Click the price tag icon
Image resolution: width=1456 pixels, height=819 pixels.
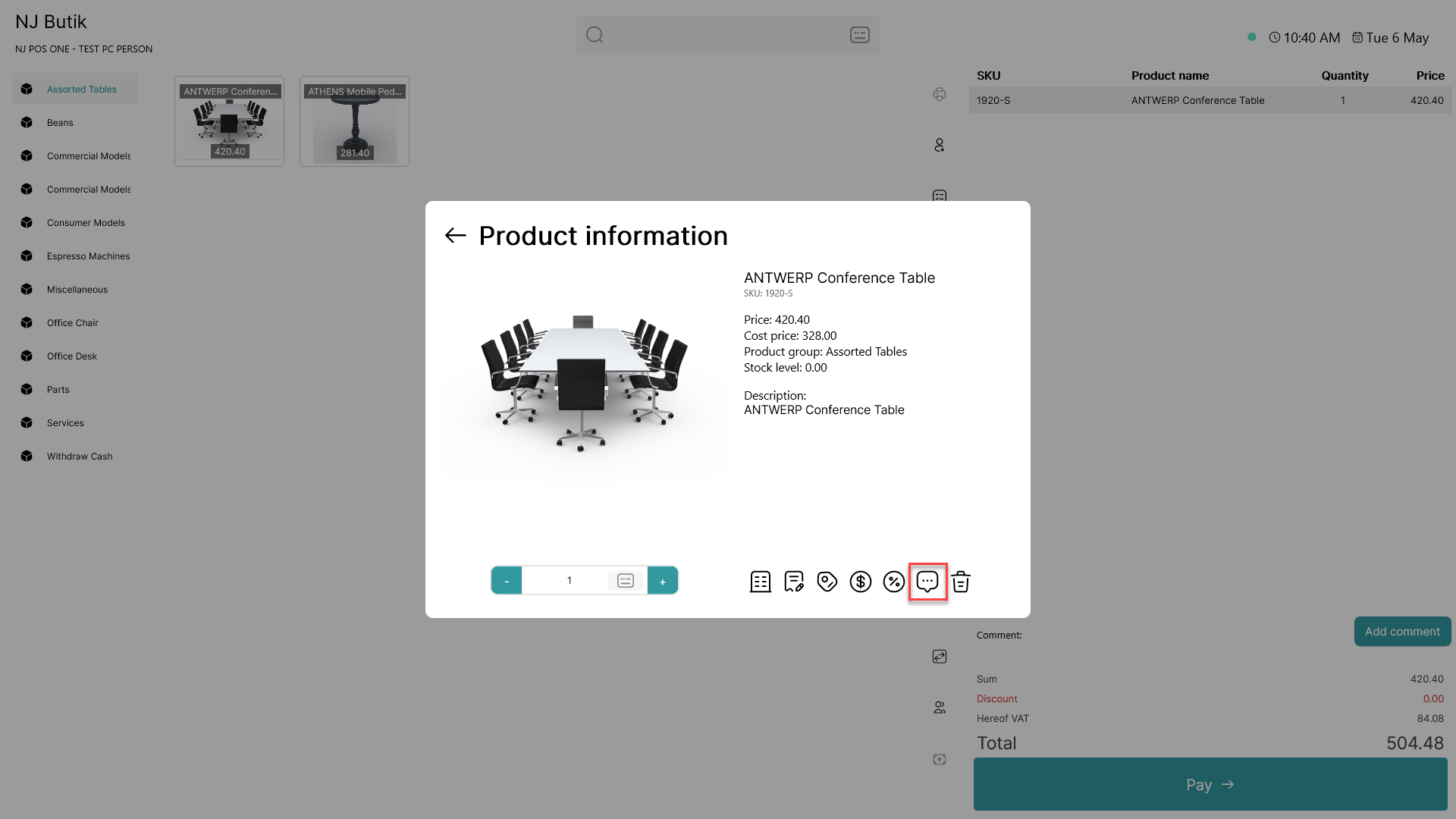827,582
